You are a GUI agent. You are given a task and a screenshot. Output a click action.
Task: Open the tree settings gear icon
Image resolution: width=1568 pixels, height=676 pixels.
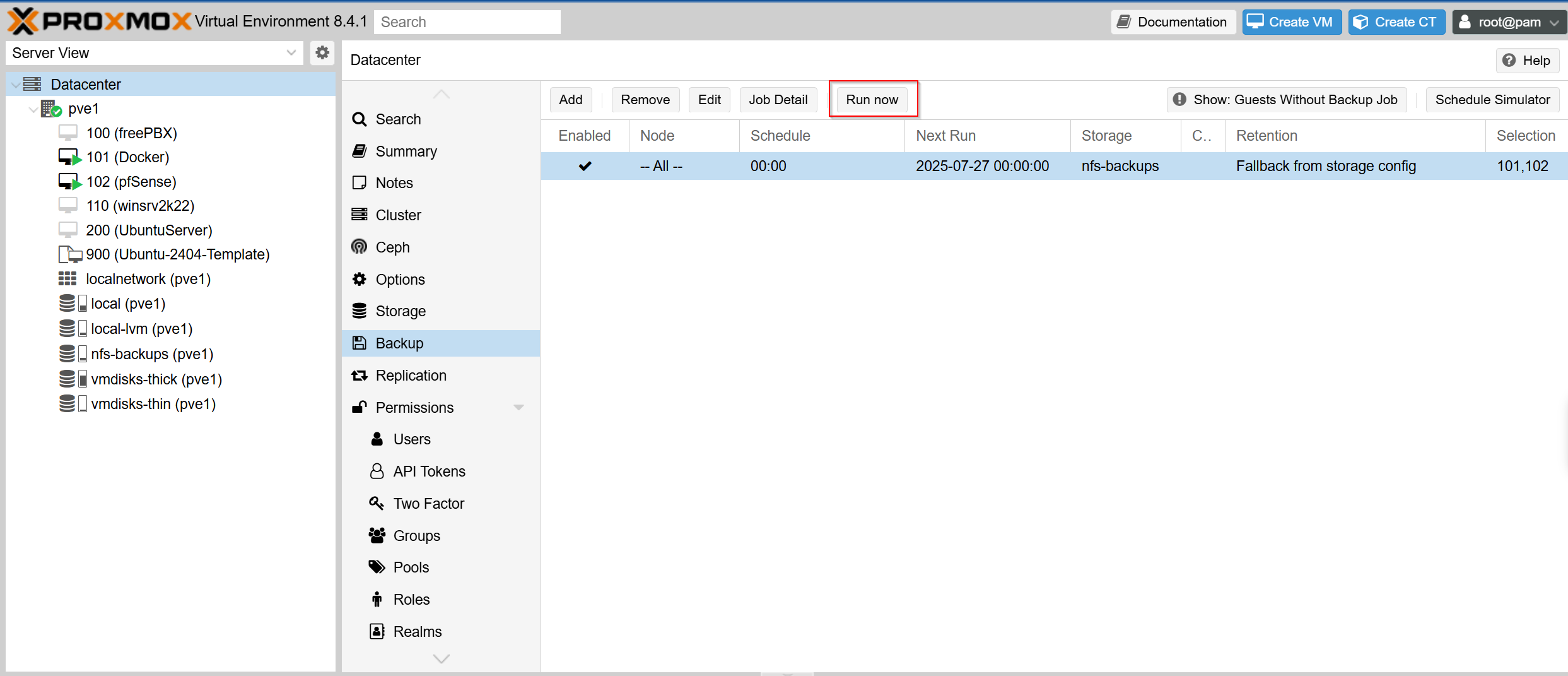tap(322, 53)
